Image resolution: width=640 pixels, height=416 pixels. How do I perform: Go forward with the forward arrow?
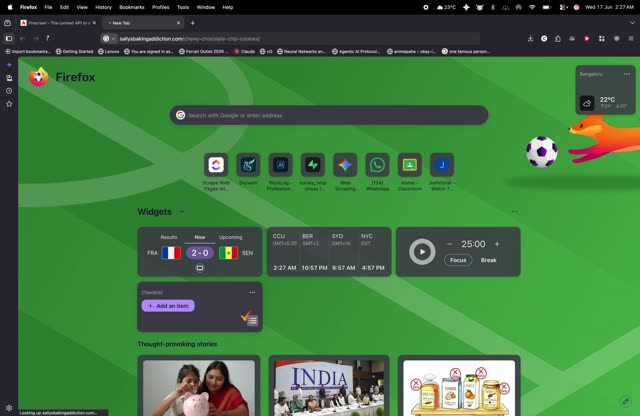tap(36, 38)
